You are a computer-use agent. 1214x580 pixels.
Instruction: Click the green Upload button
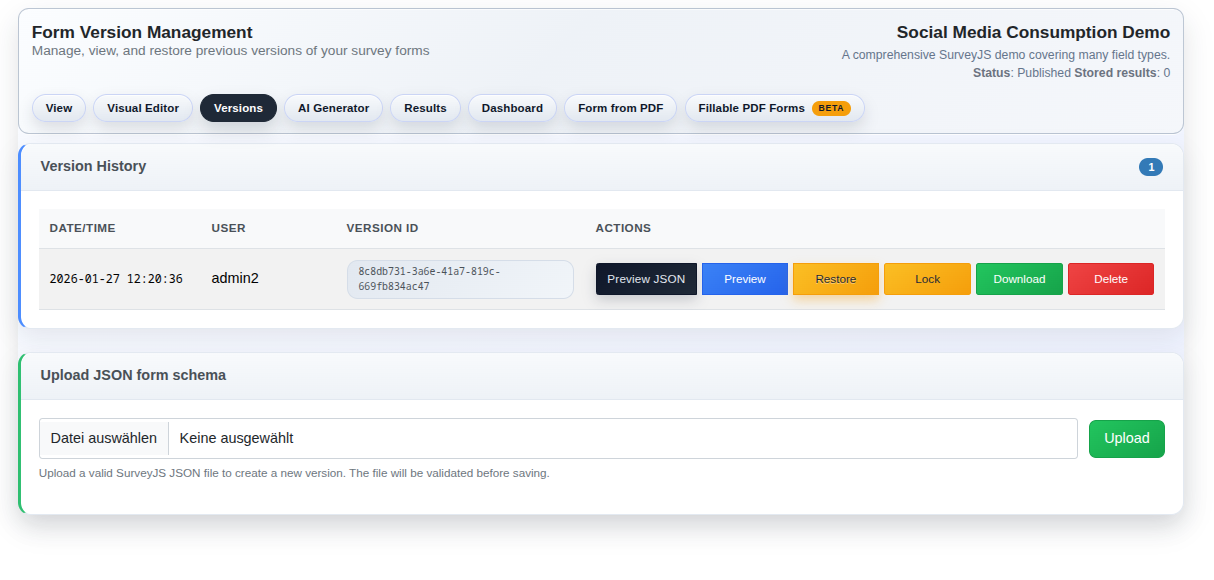(1126, 438)
